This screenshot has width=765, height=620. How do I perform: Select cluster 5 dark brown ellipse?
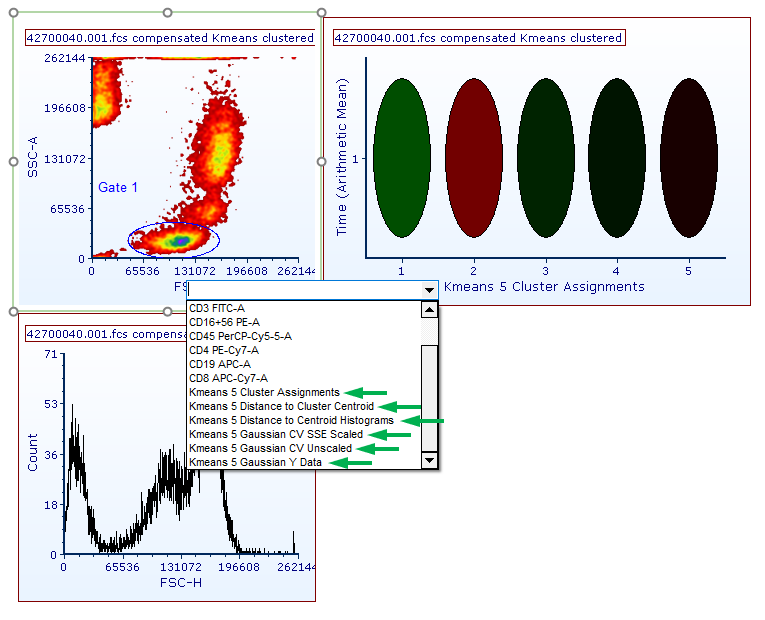pos(688,158)
